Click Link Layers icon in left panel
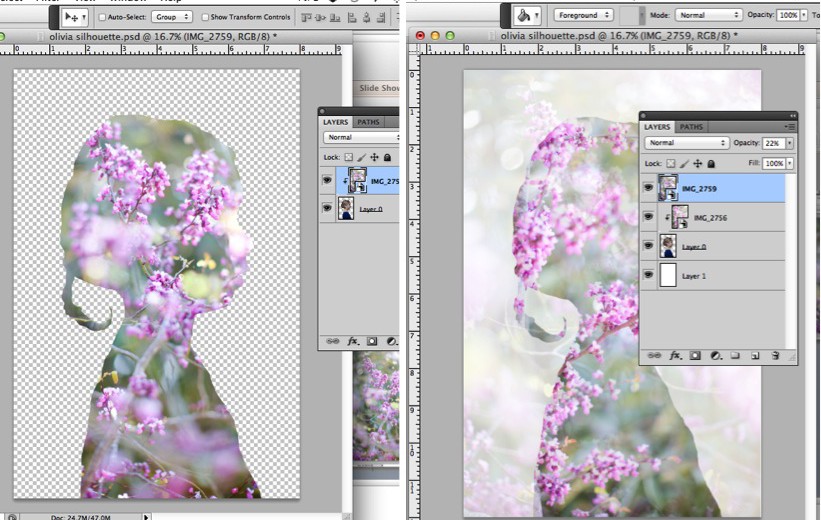821x520 pixels. 332,341
